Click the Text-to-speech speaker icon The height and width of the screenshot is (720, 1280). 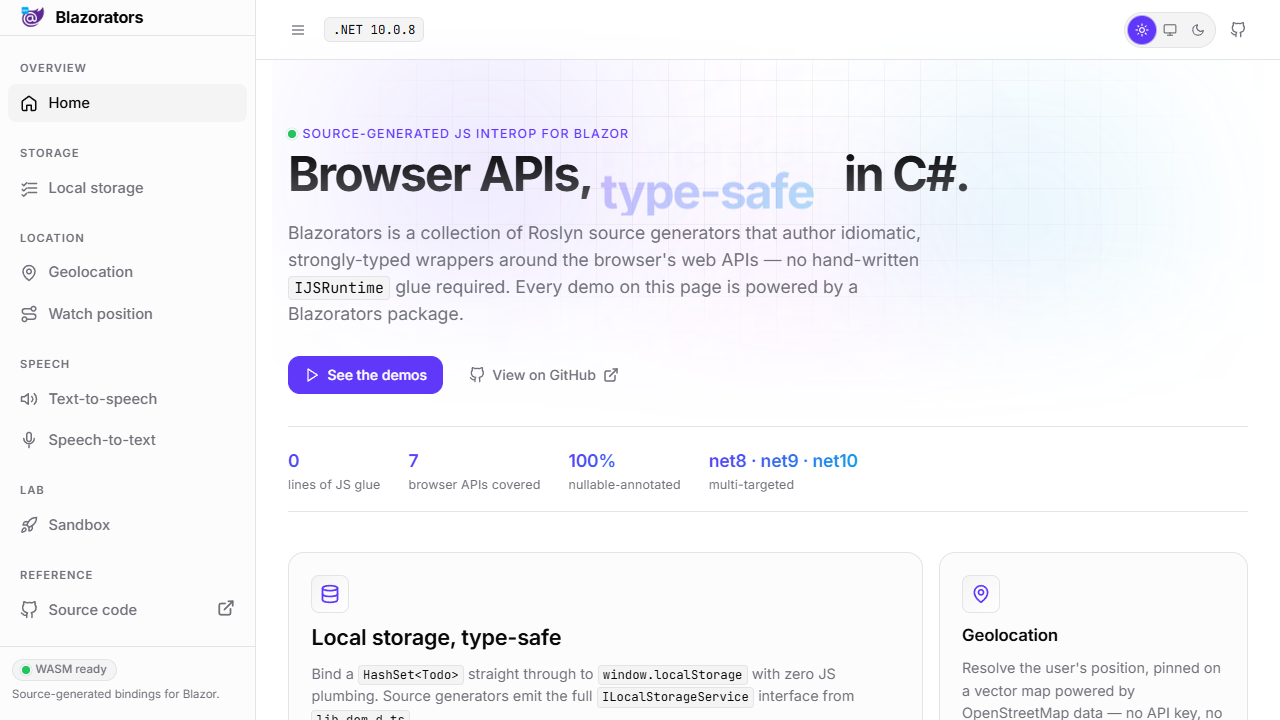tap(29, 399)
